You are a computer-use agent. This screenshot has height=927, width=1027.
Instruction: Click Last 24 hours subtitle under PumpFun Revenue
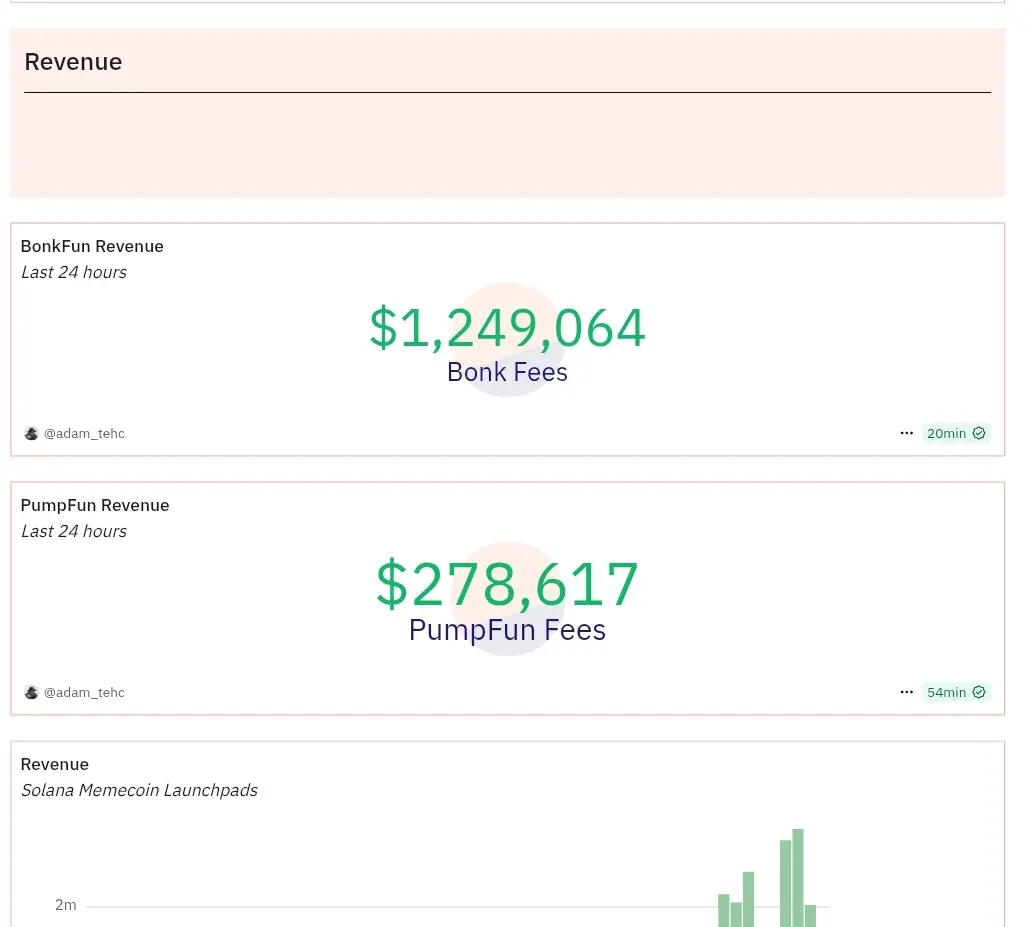tap(73, 531)
